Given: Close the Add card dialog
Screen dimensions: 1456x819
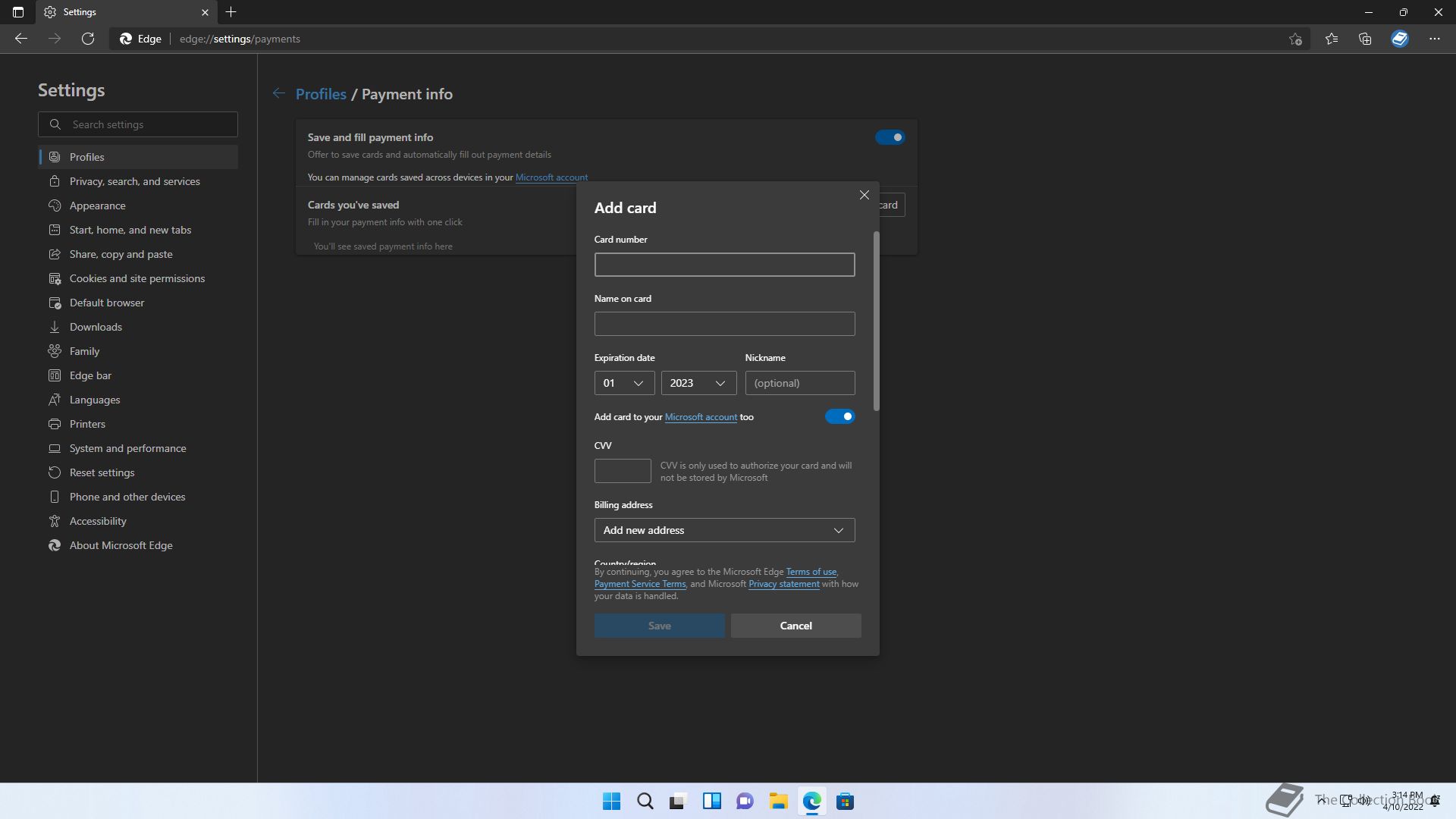Looking at the screenshot, I should pos(864,195).
